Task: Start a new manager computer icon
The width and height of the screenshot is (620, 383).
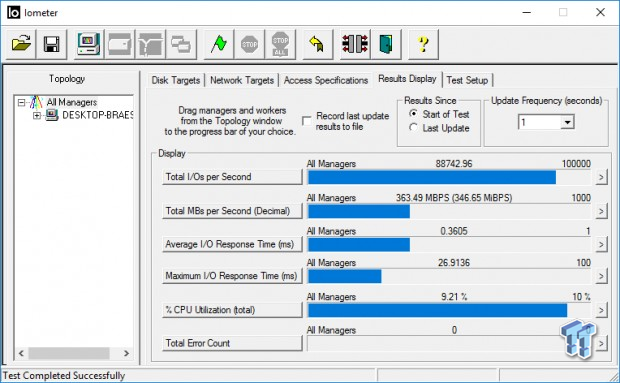Action: [89, 44]
